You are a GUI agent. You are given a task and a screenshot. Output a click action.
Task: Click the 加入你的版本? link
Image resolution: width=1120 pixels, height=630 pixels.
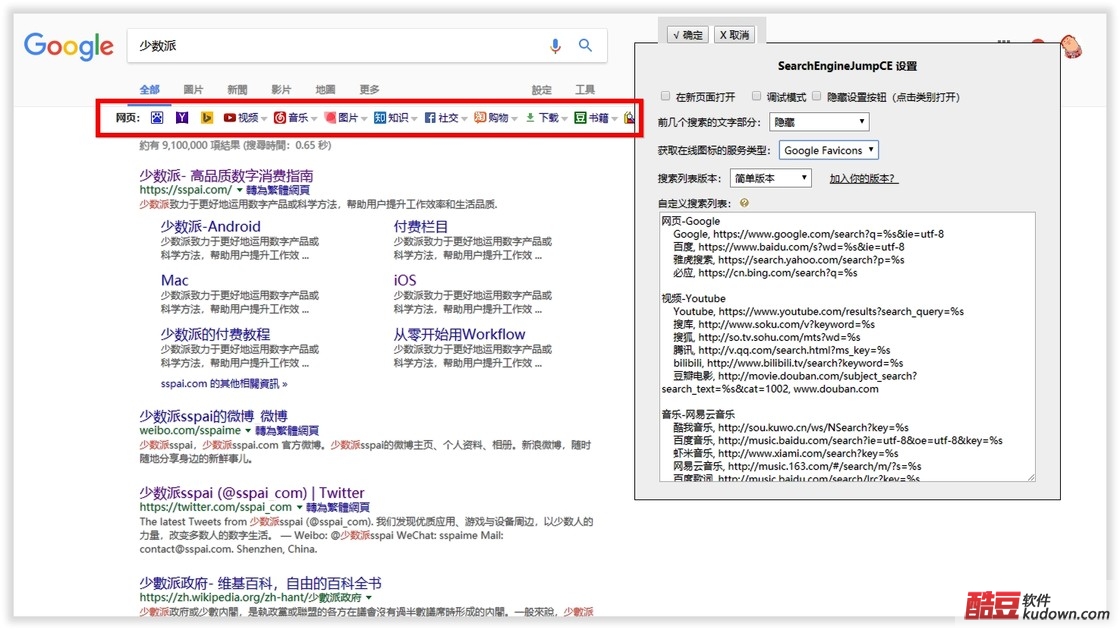862,179
